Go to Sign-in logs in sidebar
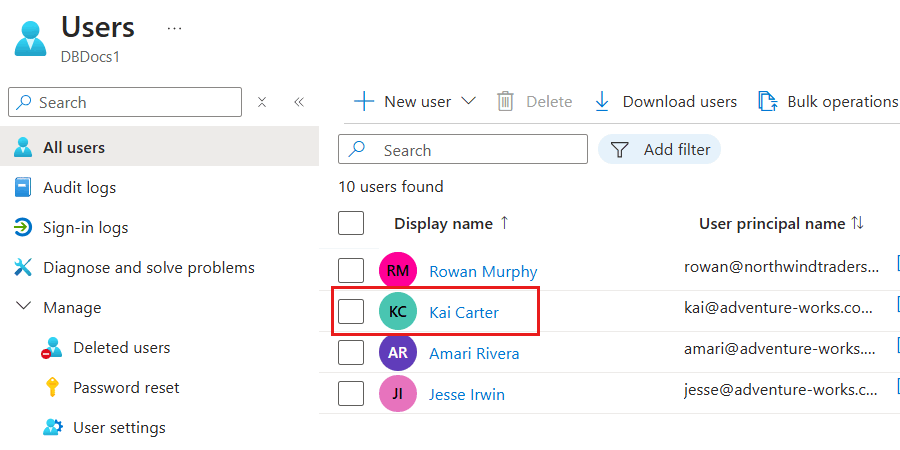Screen dimensions: 900x450 (85, 228)
